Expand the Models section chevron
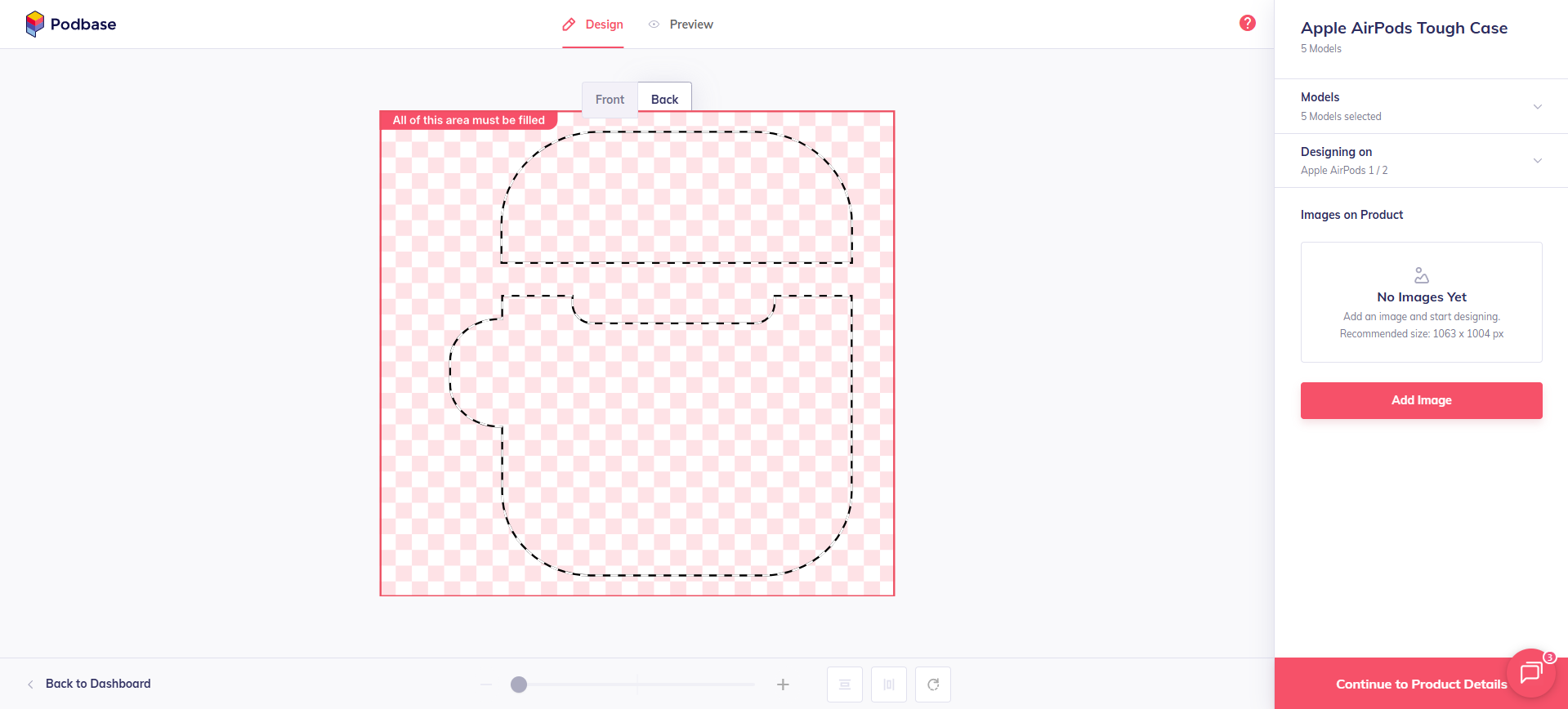1568x709 pixels. coord(1537,107)
